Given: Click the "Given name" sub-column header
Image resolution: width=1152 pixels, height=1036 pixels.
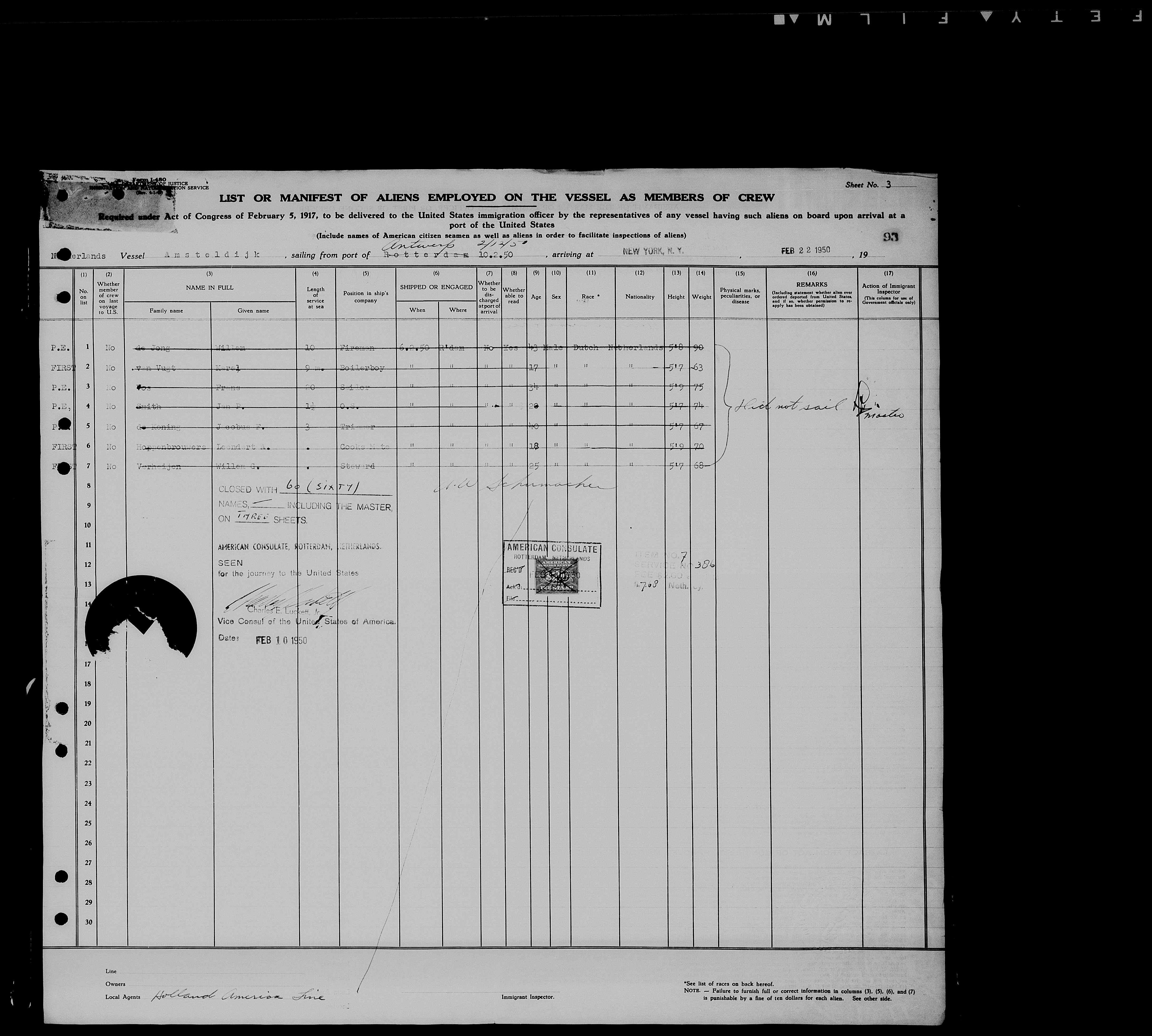Looking at the screenshot, I should click(x=253, y=311).
